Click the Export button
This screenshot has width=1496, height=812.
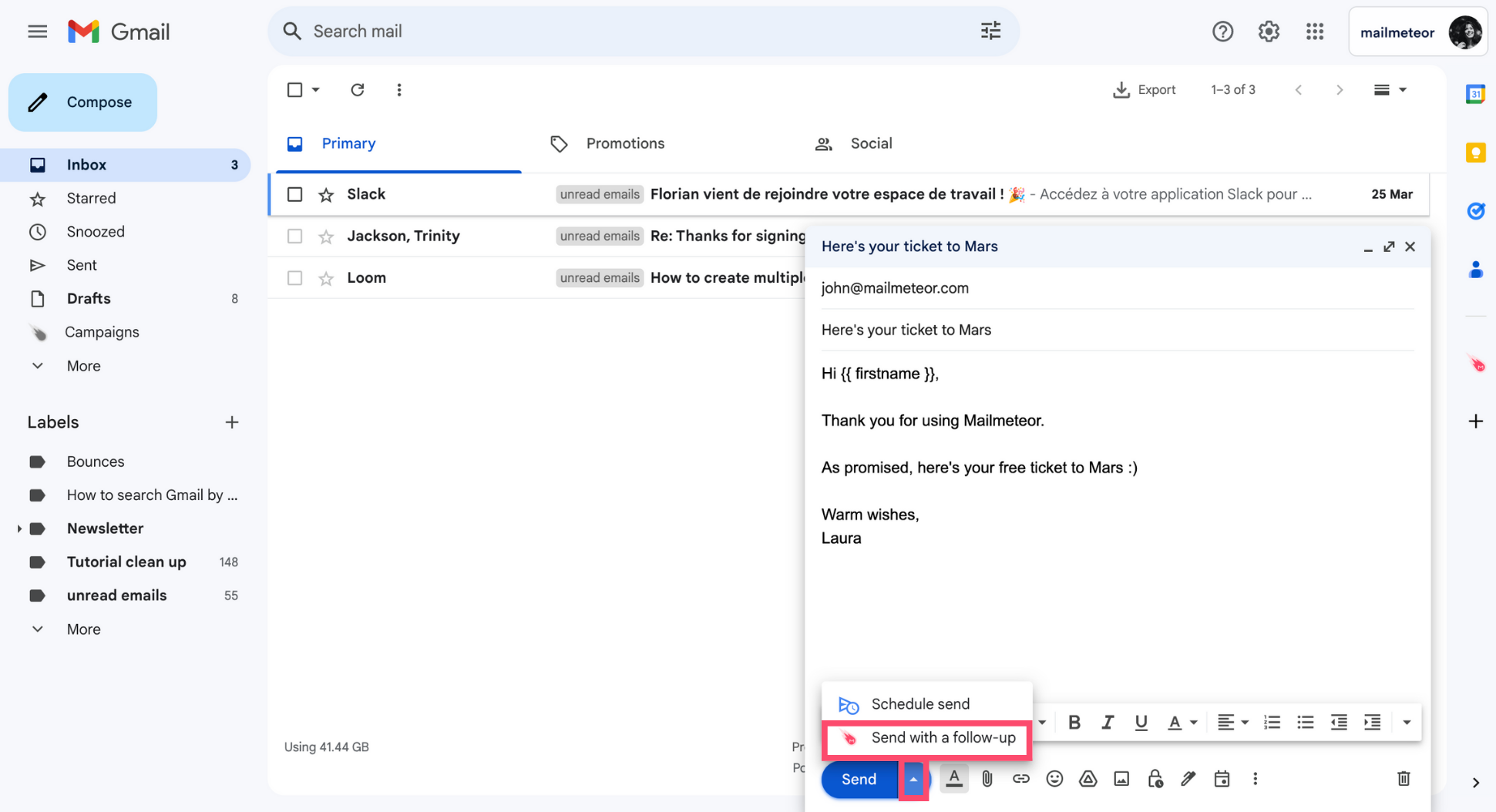[x=1145, y=90]
